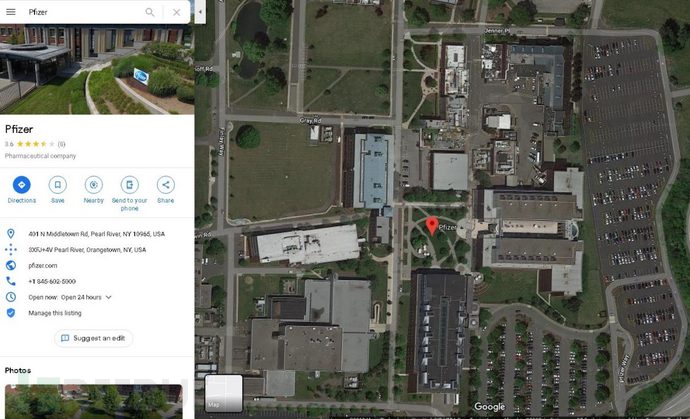Click the phone number +1 845-602-5000
Viewport: 690px width, 419px height.
52,281
